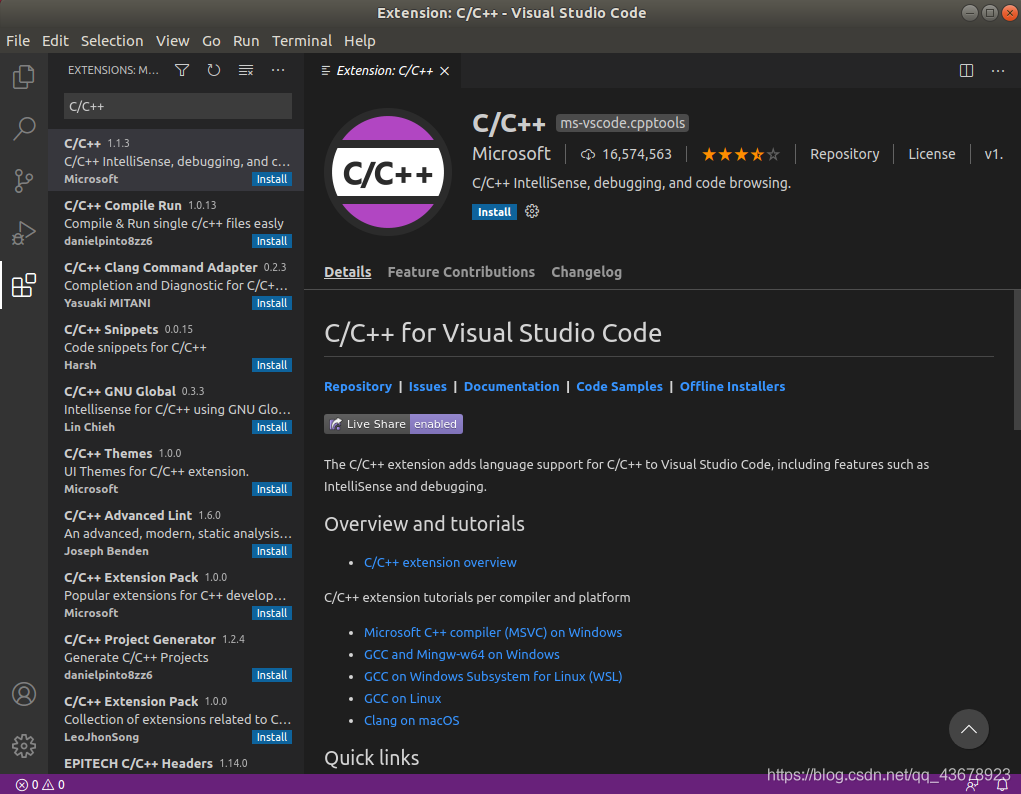Screen dimensions: 1021x794
Task: Install C/C++ Project Generator extension
Action: (272, 675)
